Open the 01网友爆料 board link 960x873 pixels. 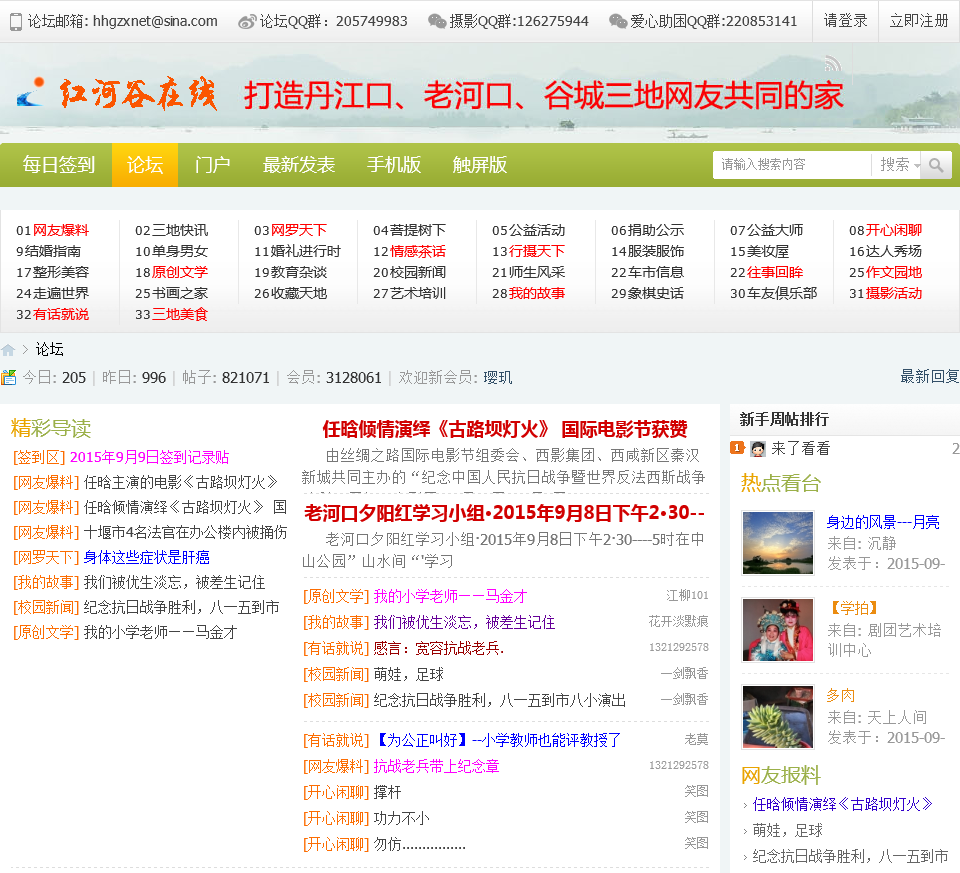coord(53,230)
